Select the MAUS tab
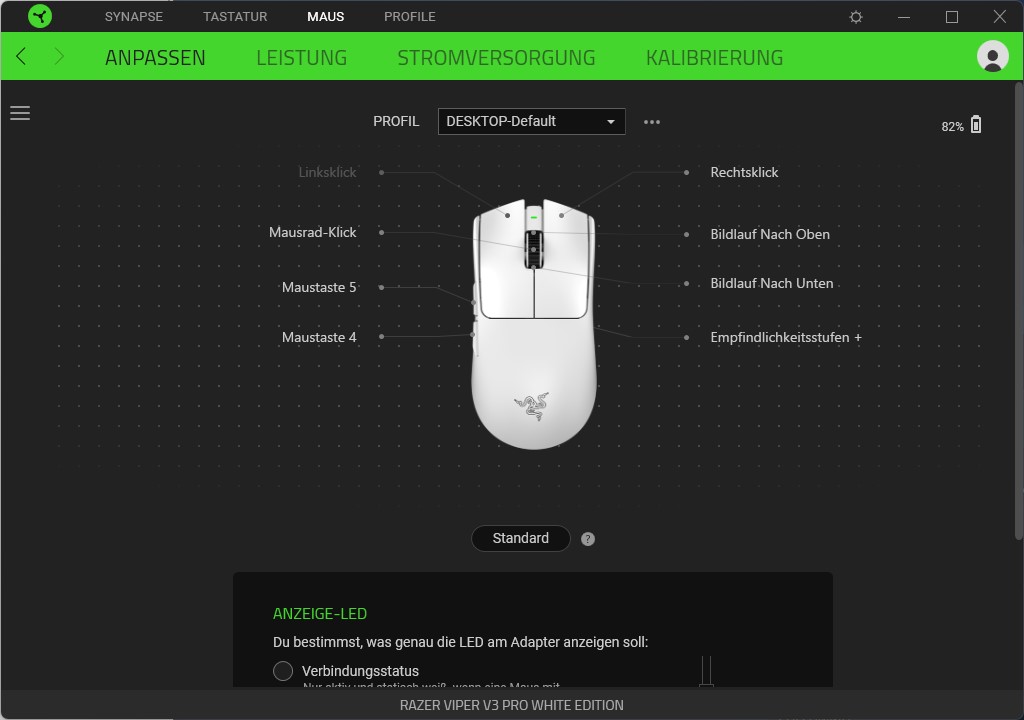 pyautogui.click(x=325, y=16)
